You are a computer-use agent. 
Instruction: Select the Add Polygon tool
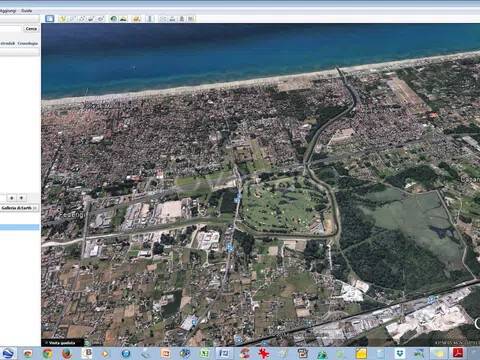click(x=72, y=19)
